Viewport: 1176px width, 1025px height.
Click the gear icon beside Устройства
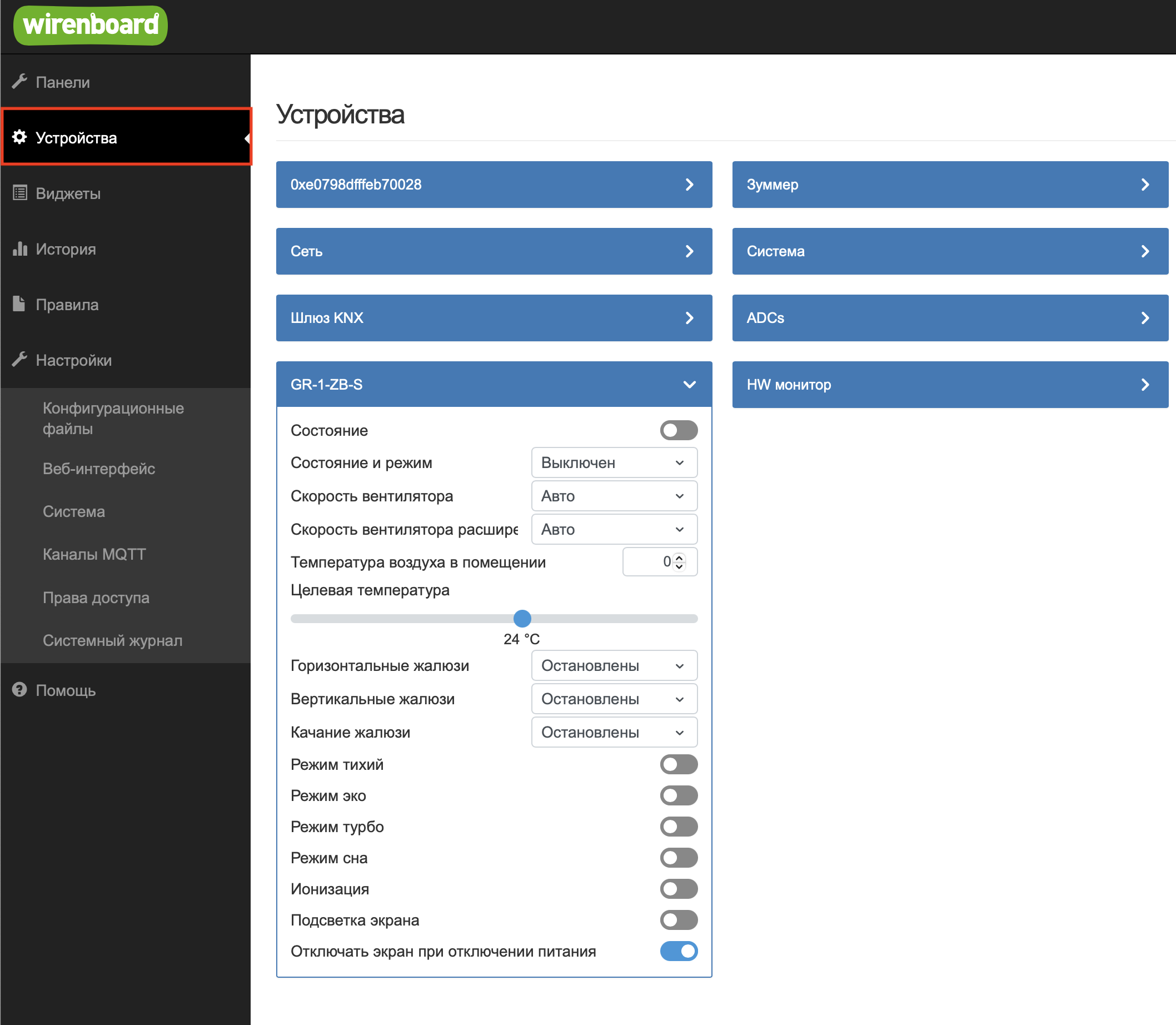pyautogui.click(x=19, y=137)
